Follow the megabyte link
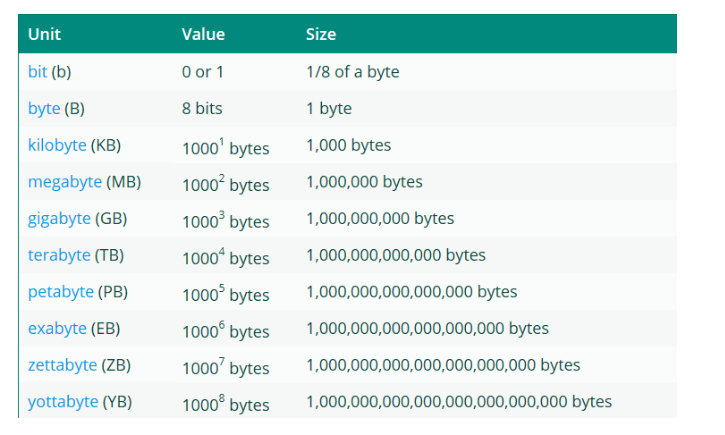This screenshot has height=435, width=725. 63,182
